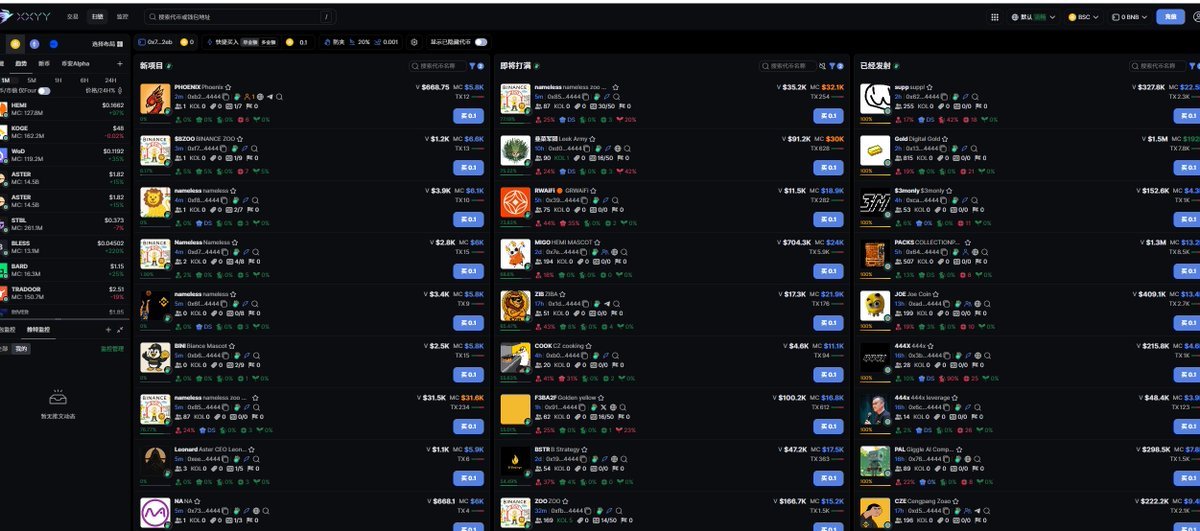Add a monitor group with plus icon

pyautogui.click(x=108, y=329)
